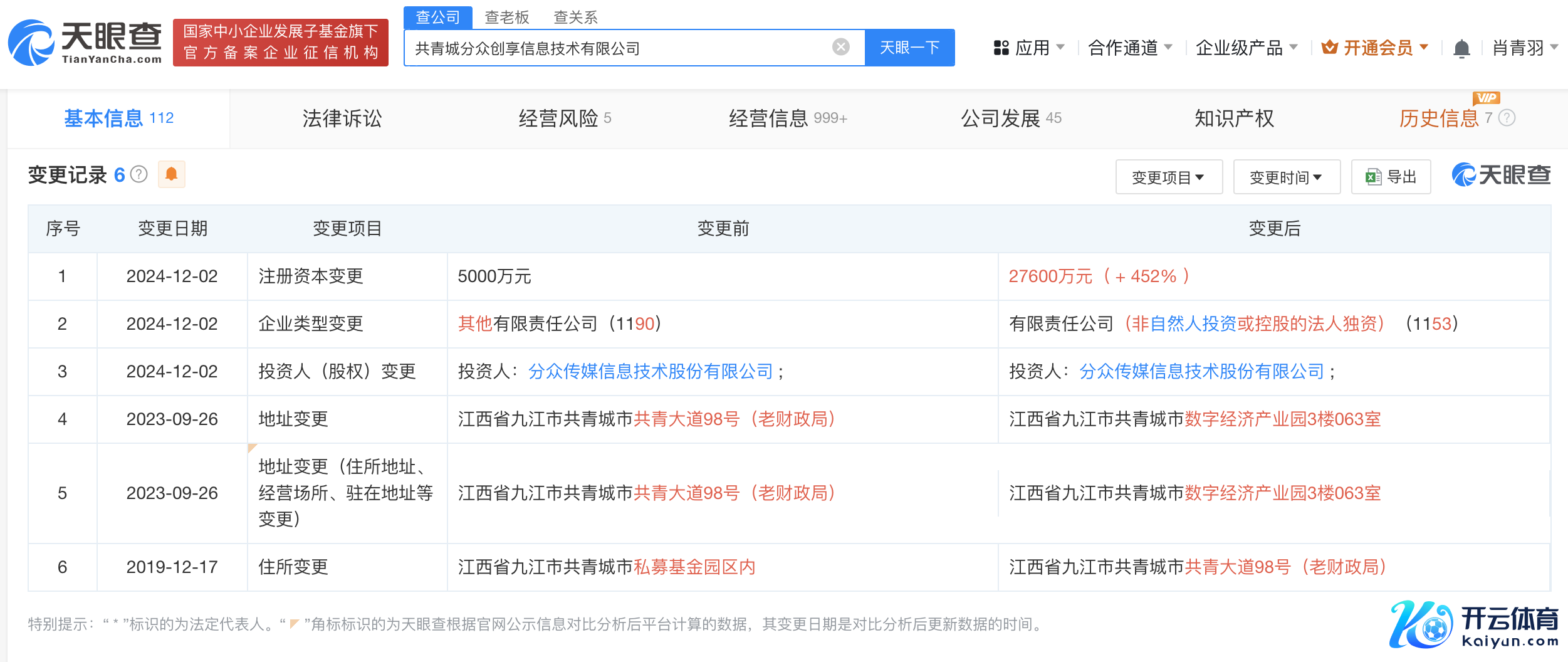
Task: Click orange alert bell beside 变更记录
Action: (x=171, y=174)
